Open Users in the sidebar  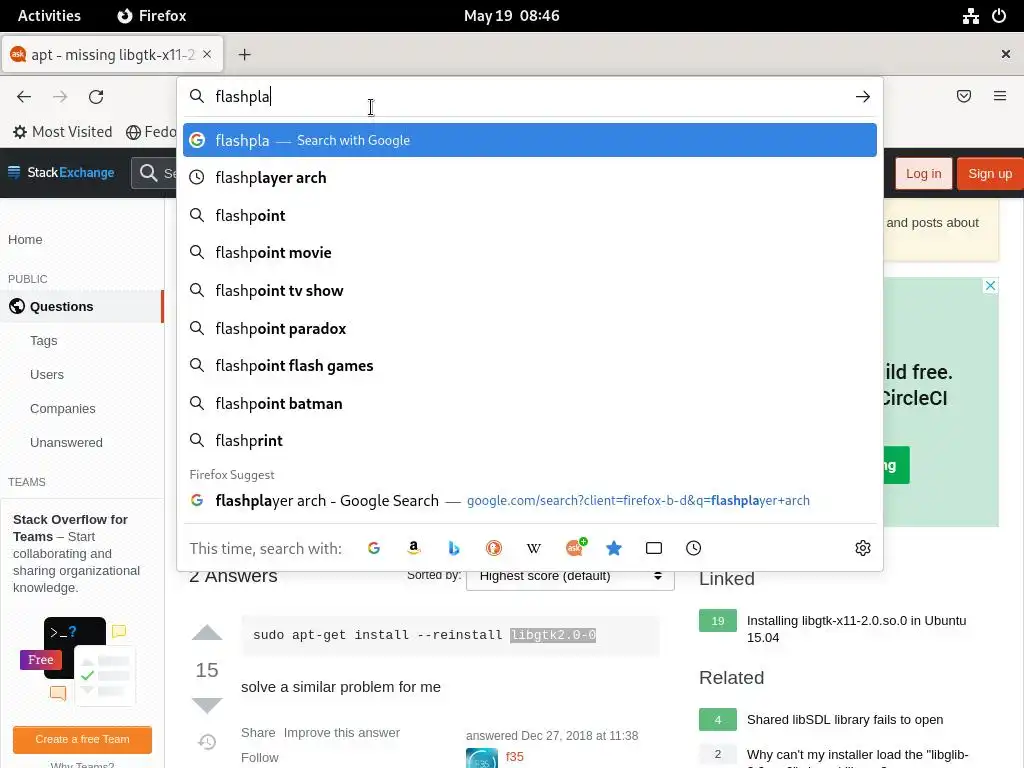(x=47, y=374)
